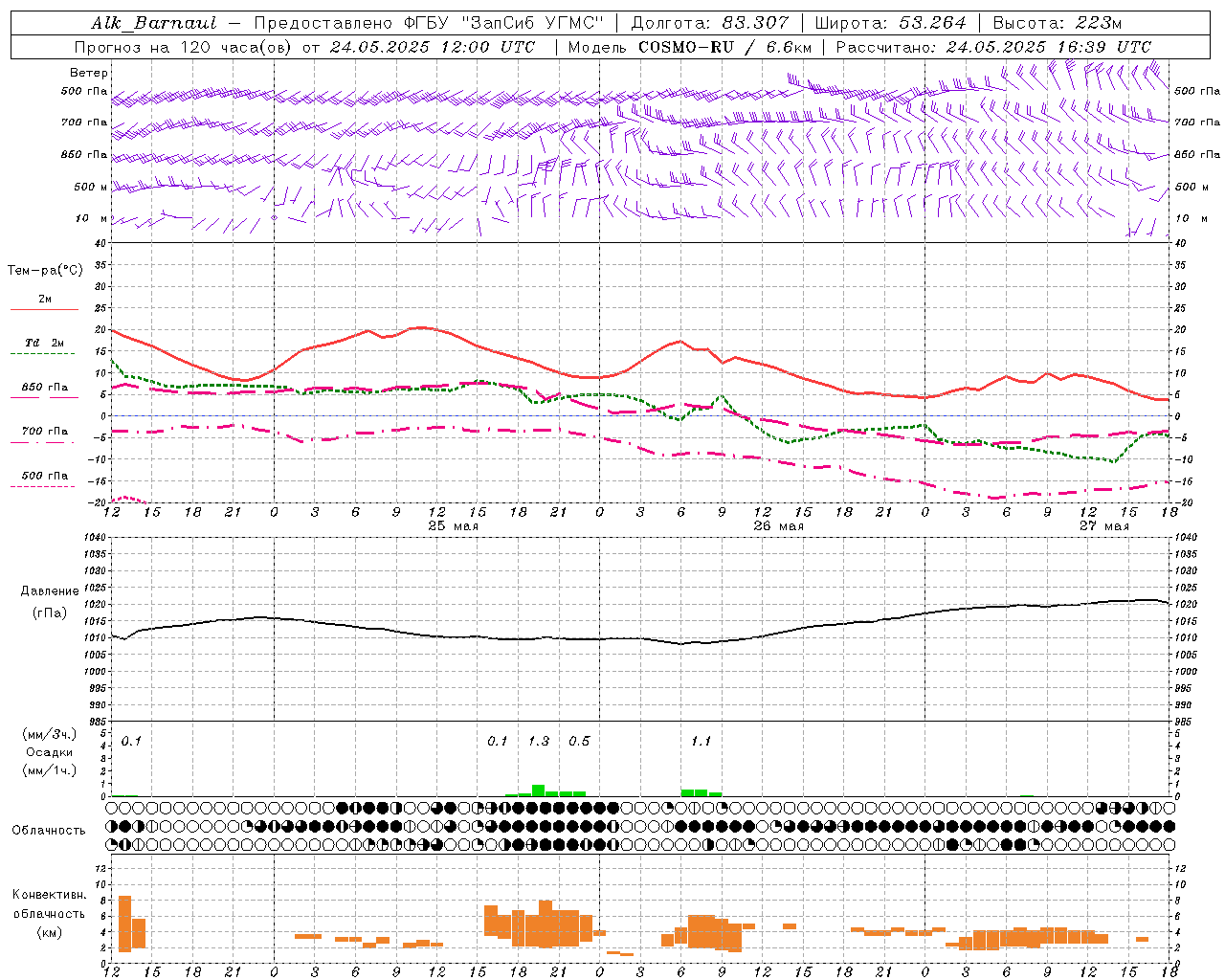Image resolution: width=1225 pixels, height=980 pixels.
Task: Click the "Td 2м" dew point legend entry
Action: coord(44,342)
